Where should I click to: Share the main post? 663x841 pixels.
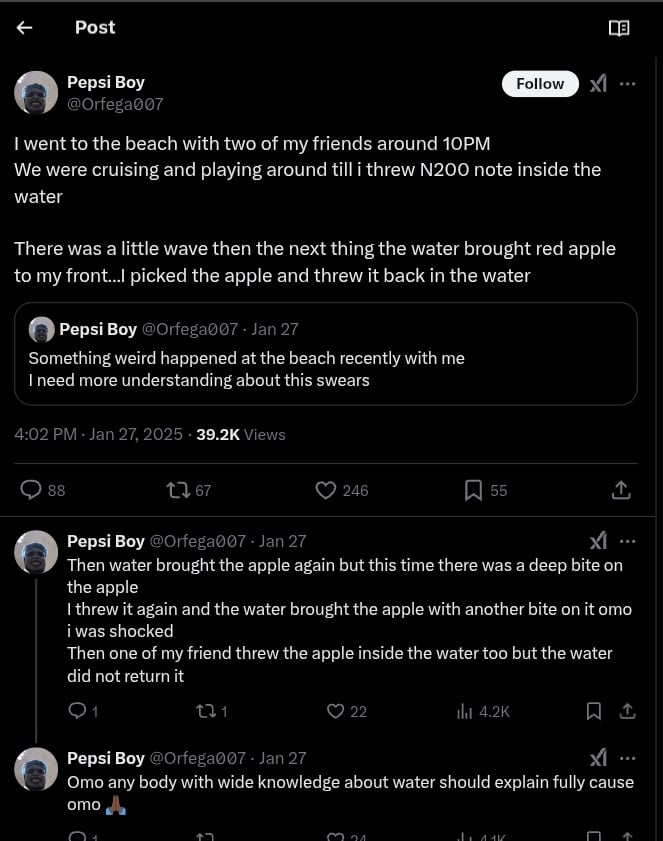click(x=621, y=490)
